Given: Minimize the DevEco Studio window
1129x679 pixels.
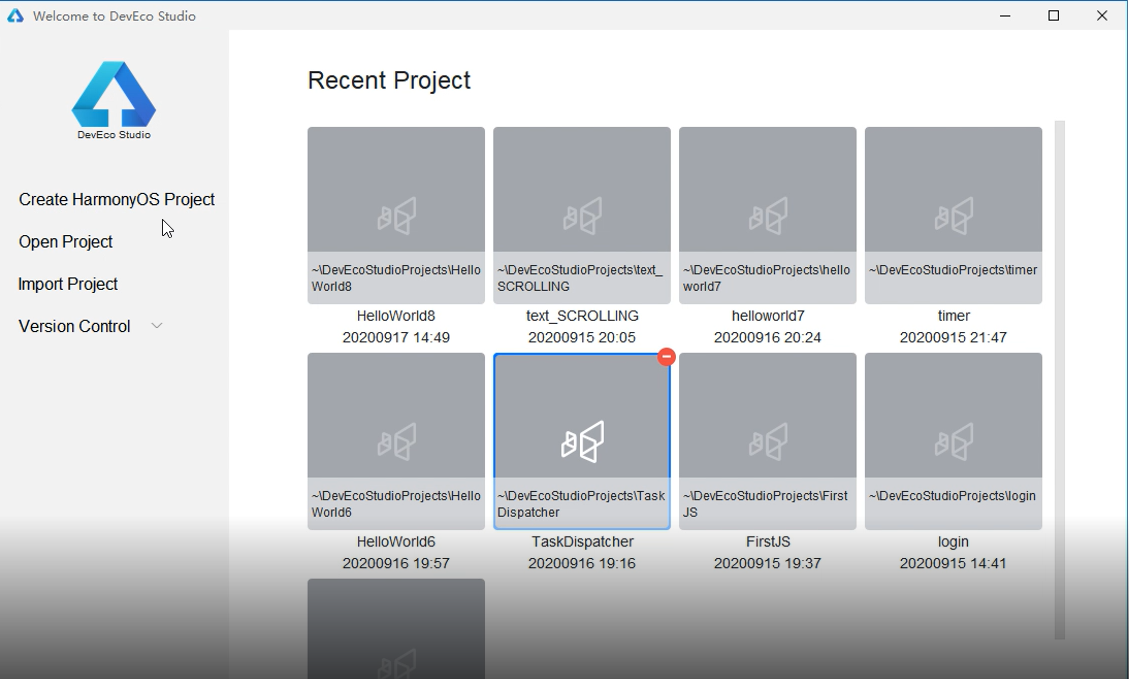Looking at the screenshot, I should (1005, 16).
